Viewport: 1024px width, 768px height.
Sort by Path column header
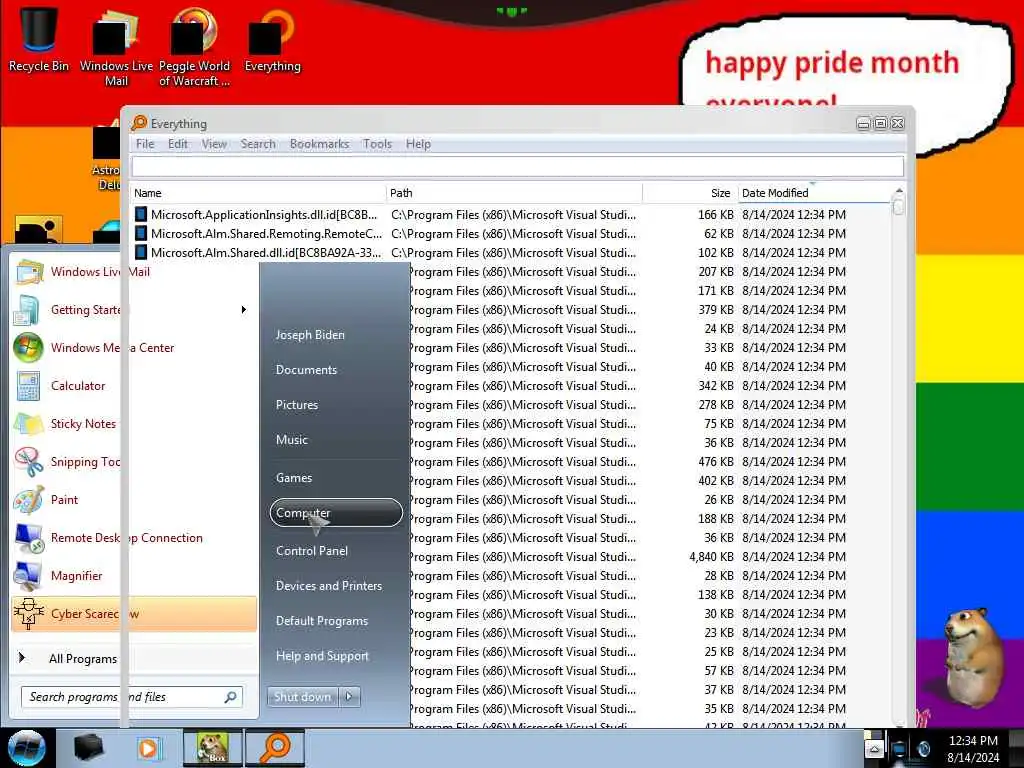[x=515, y=193]
